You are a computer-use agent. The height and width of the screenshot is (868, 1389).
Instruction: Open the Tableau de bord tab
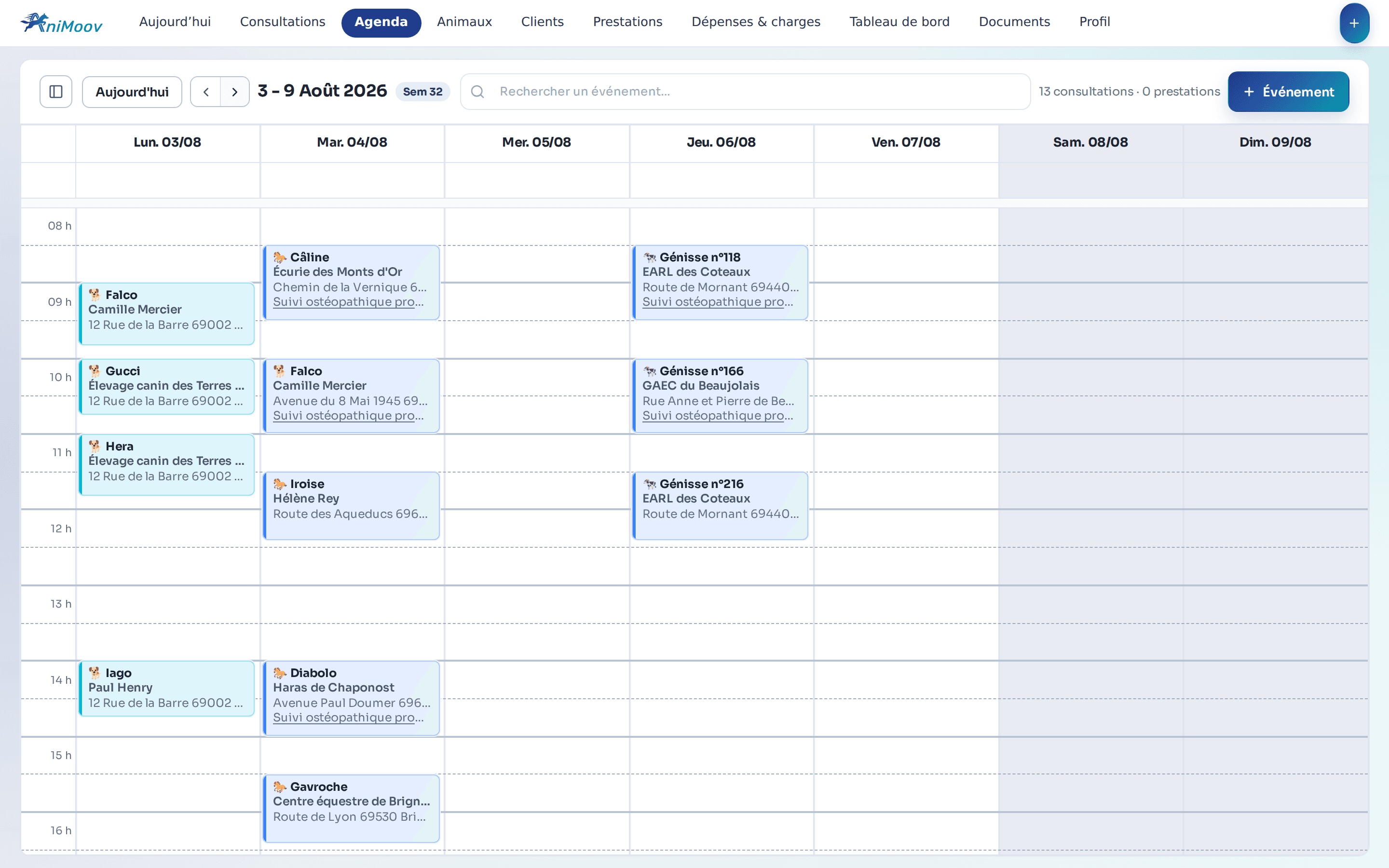(899, 22)
